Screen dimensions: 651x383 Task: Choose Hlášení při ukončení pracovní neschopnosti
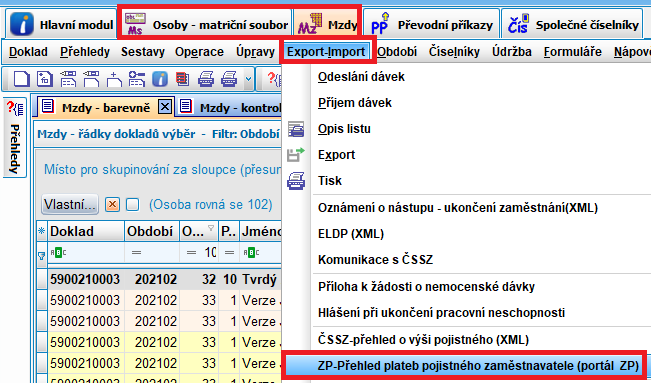click(x=441, y=312)
